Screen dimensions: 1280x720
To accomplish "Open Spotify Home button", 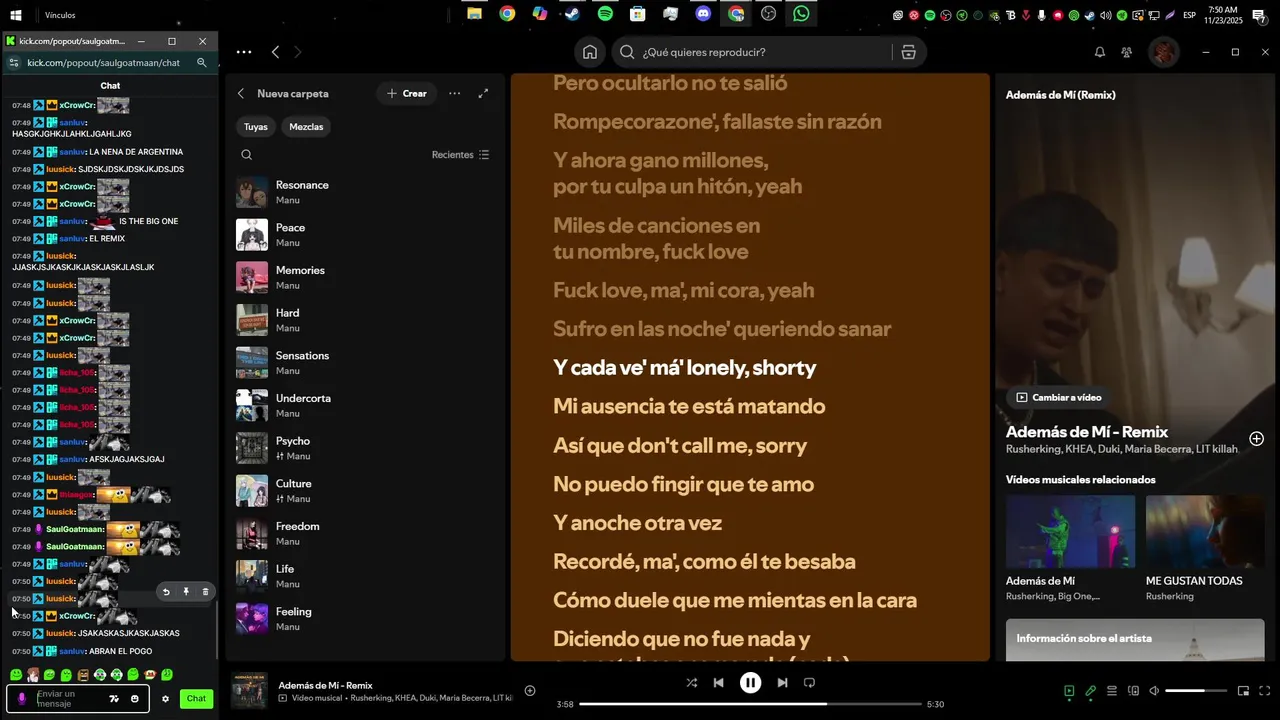I will (590, 52).
